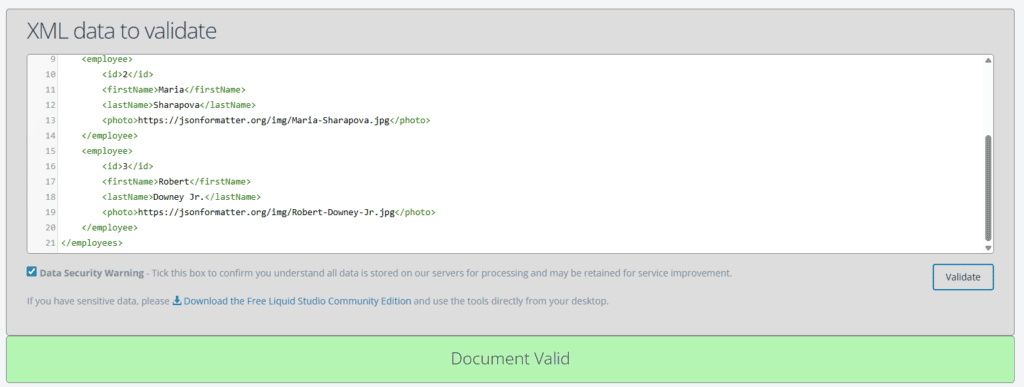Click the Maria-Sharapova.jpg photo URL line
The height and width of the screenshot is (387, 1024).
point(266,121)
